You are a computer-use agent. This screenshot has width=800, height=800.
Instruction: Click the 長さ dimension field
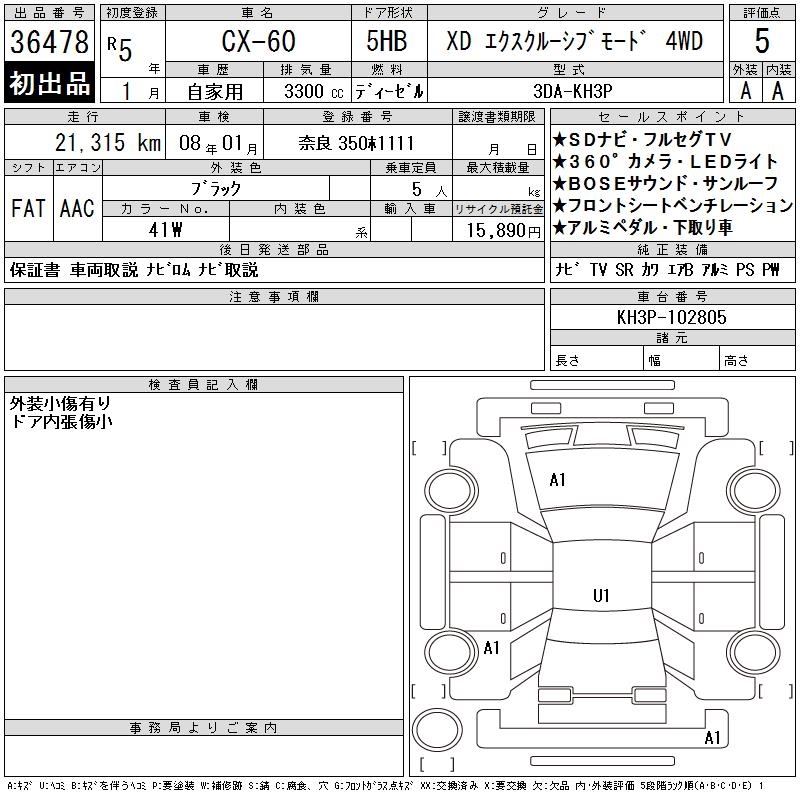click(x=596, y=360)
